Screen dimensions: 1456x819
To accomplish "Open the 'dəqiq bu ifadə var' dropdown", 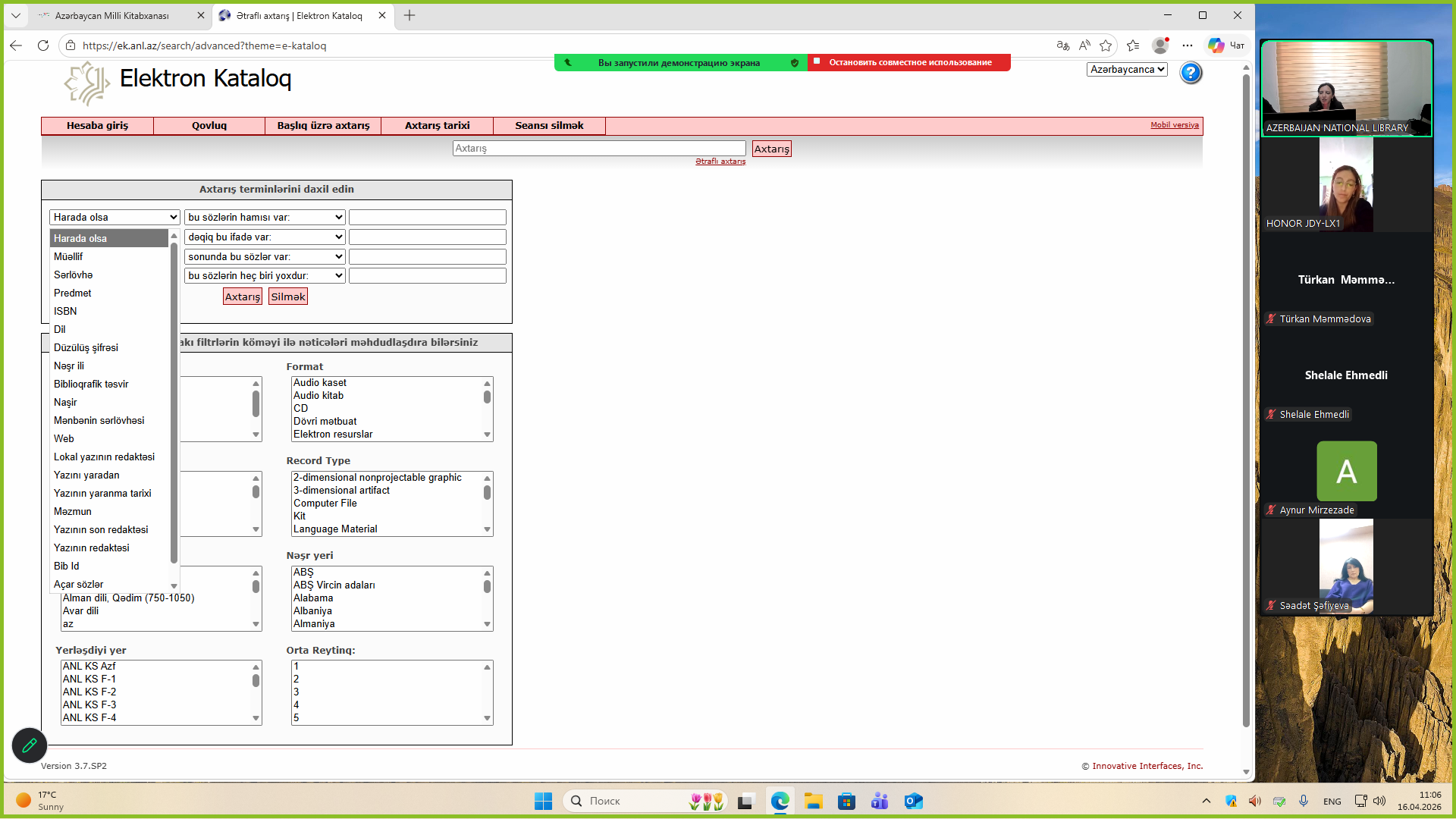I will [x=265, y=237].
